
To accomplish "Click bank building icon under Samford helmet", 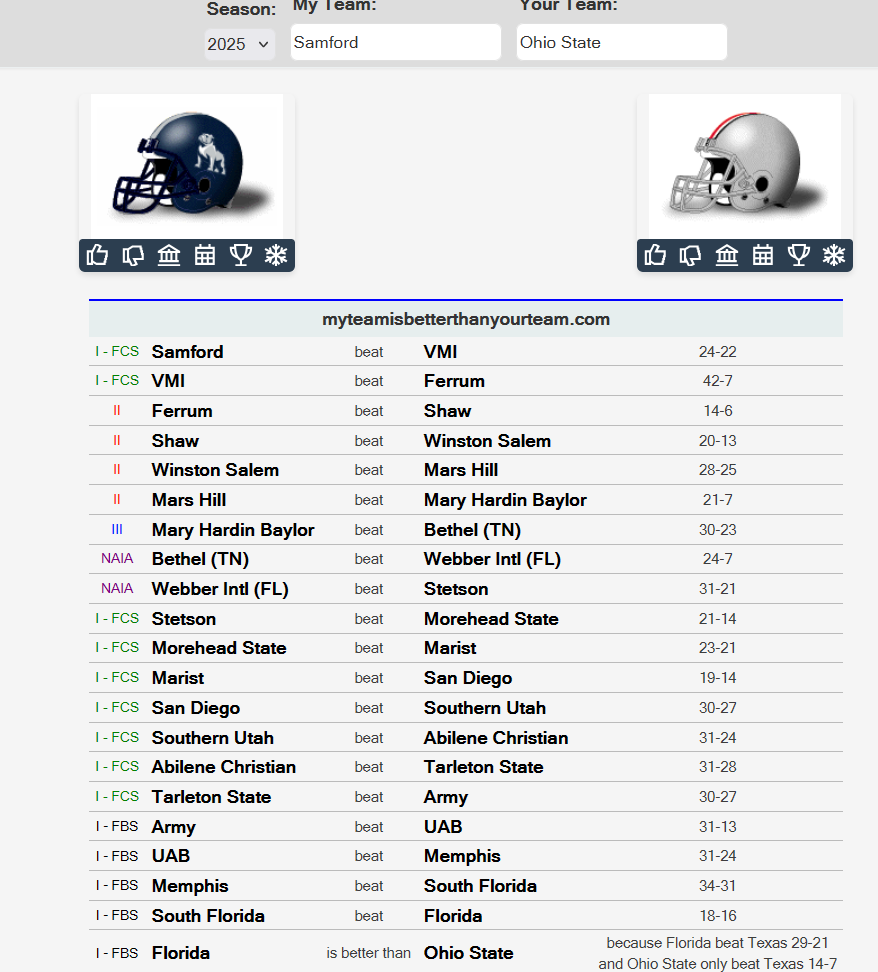I will (169, 255).
